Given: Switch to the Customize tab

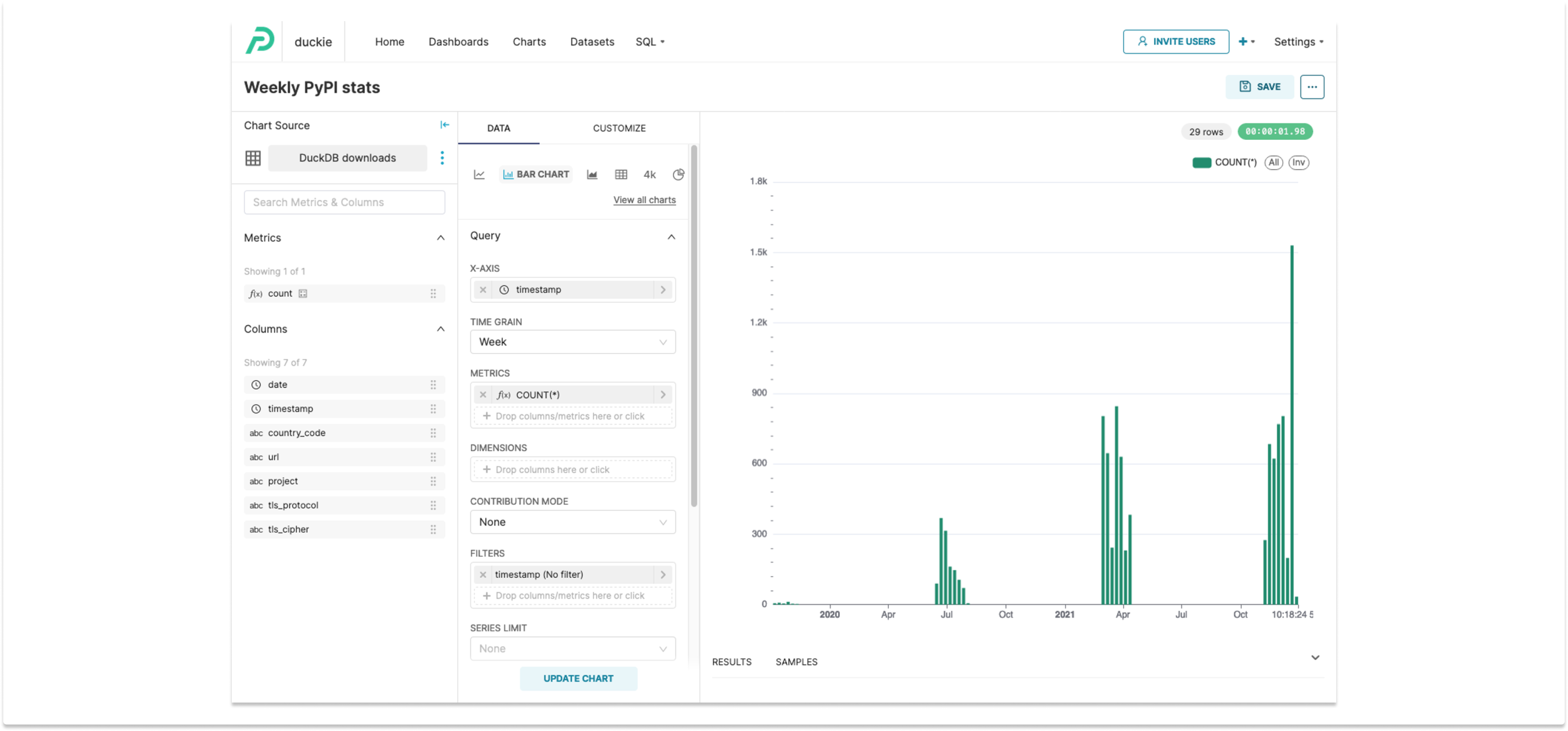Looking at the screenshot, I should pos(618,128).
